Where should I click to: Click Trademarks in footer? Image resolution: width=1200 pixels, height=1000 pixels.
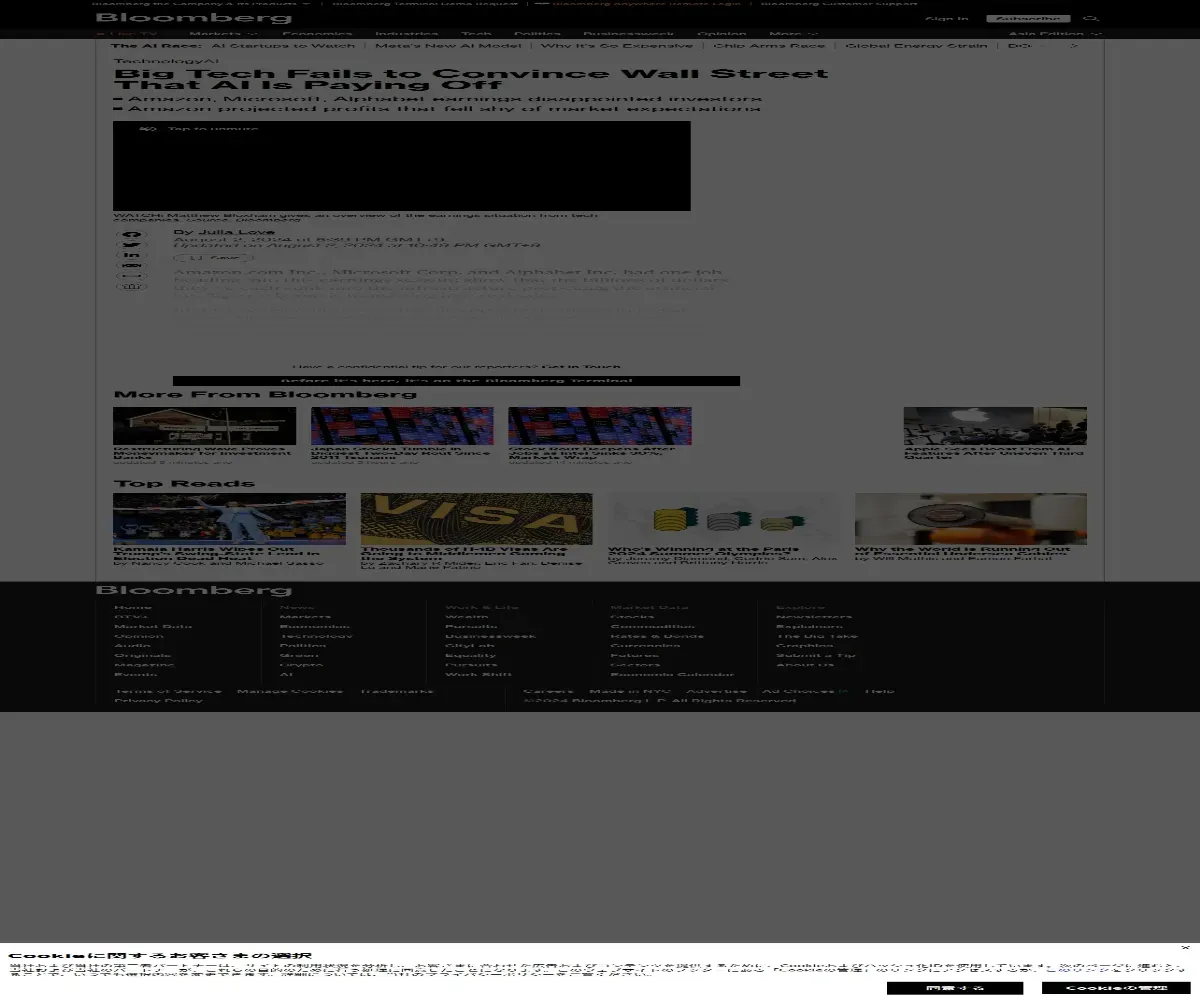click(x=396, y=691)
